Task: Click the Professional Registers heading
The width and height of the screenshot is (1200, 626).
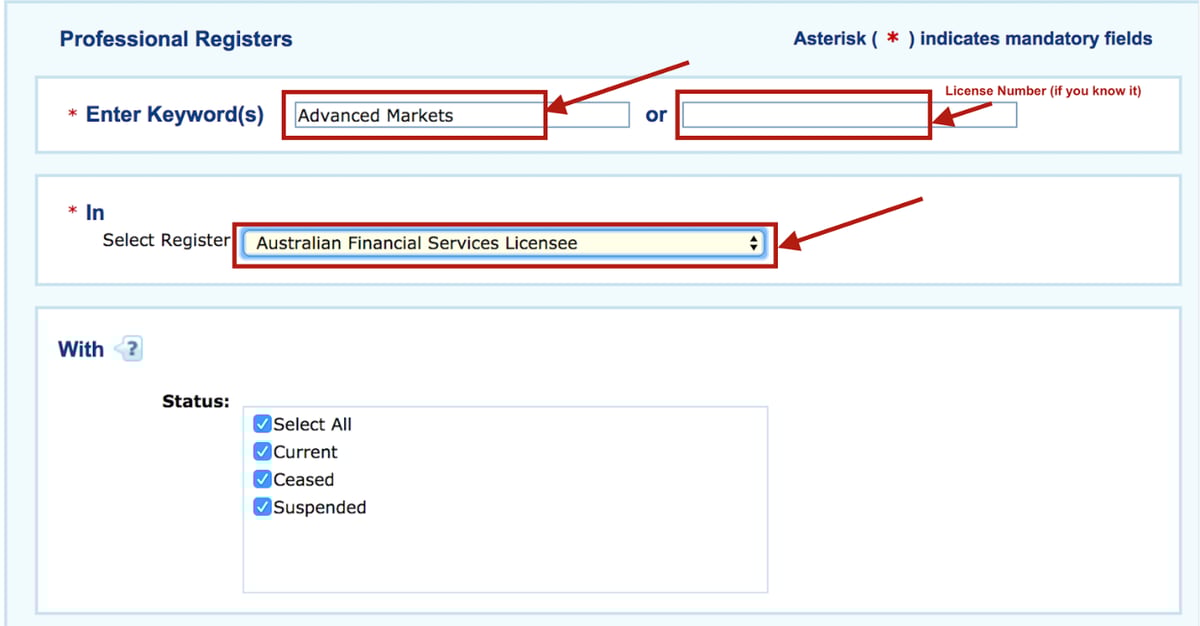Action: click(x=176, y=38)
